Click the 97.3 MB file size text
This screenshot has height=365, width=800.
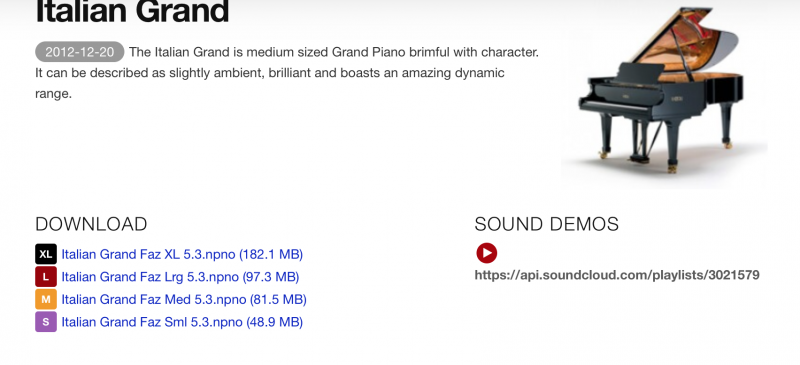tap(270, 277)
